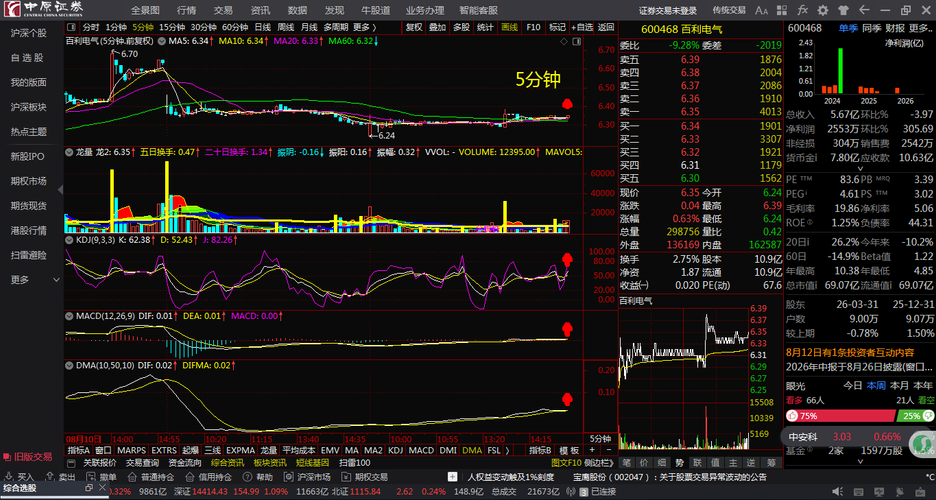Viewport: 936px width, 500px height.
Task: Click the 旧版交易 legacy trading icon
Action: (x=28, y=457)
